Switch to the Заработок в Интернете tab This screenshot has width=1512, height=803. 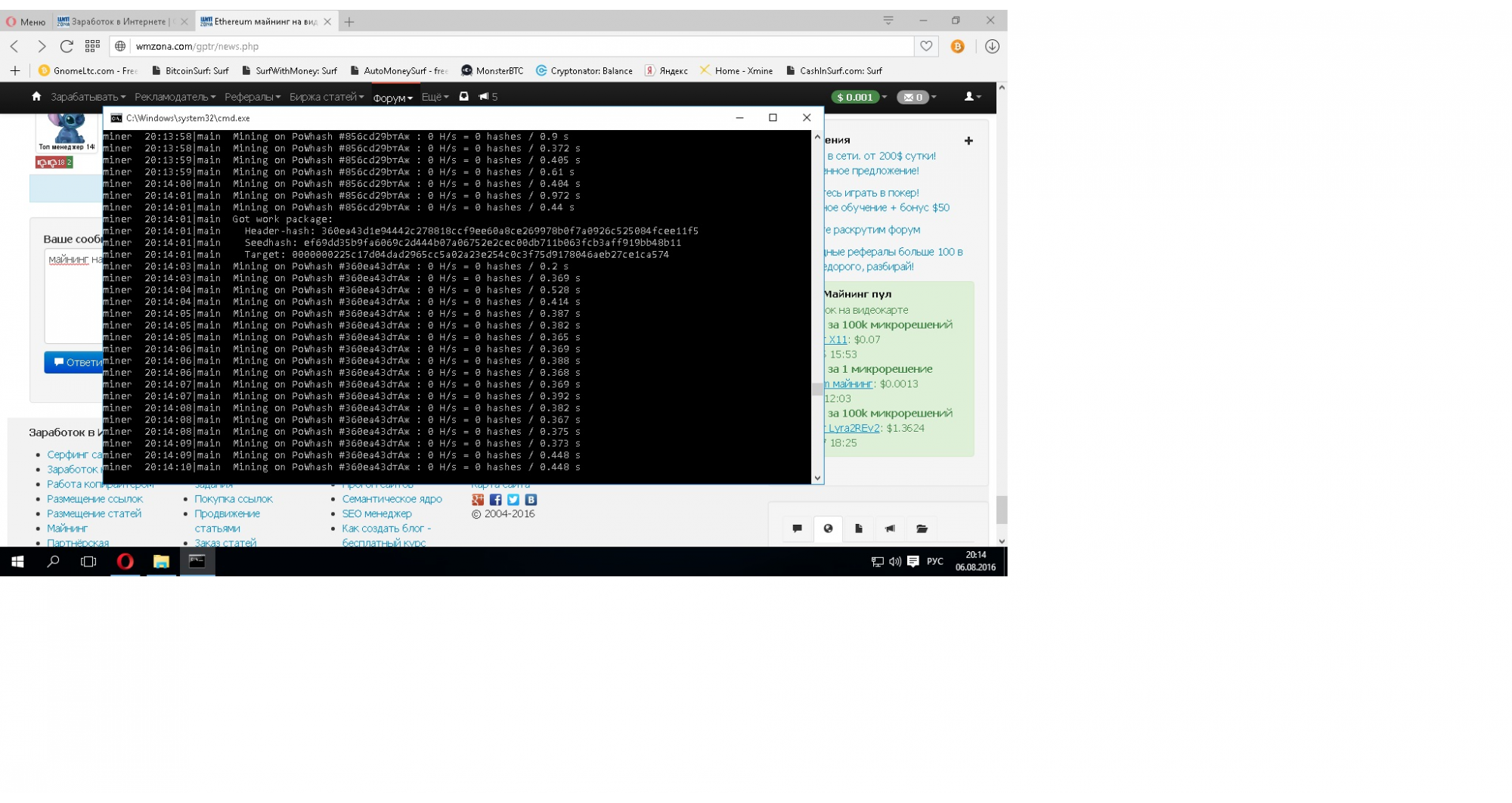[121, 22]
